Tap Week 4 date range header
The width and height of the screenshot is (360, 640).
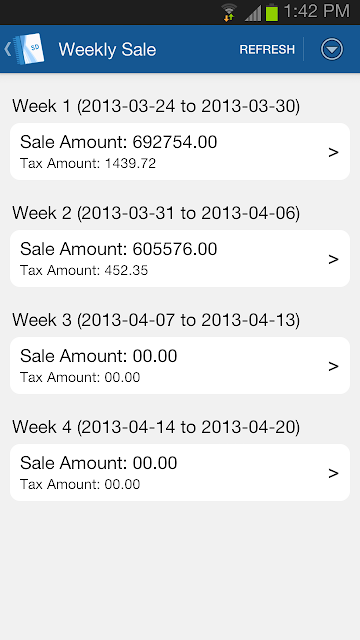[156, 427]
